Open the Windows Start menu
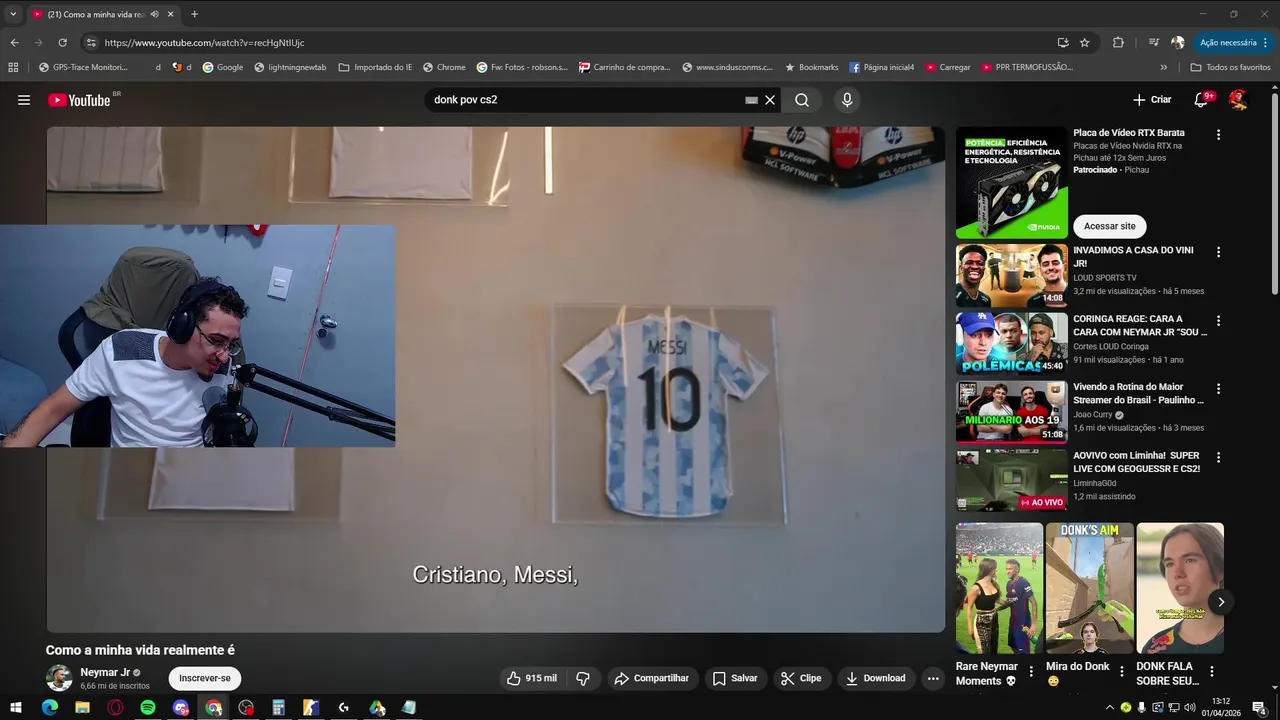The height and width of the screenshot is (720, 1280). point(15,707)
